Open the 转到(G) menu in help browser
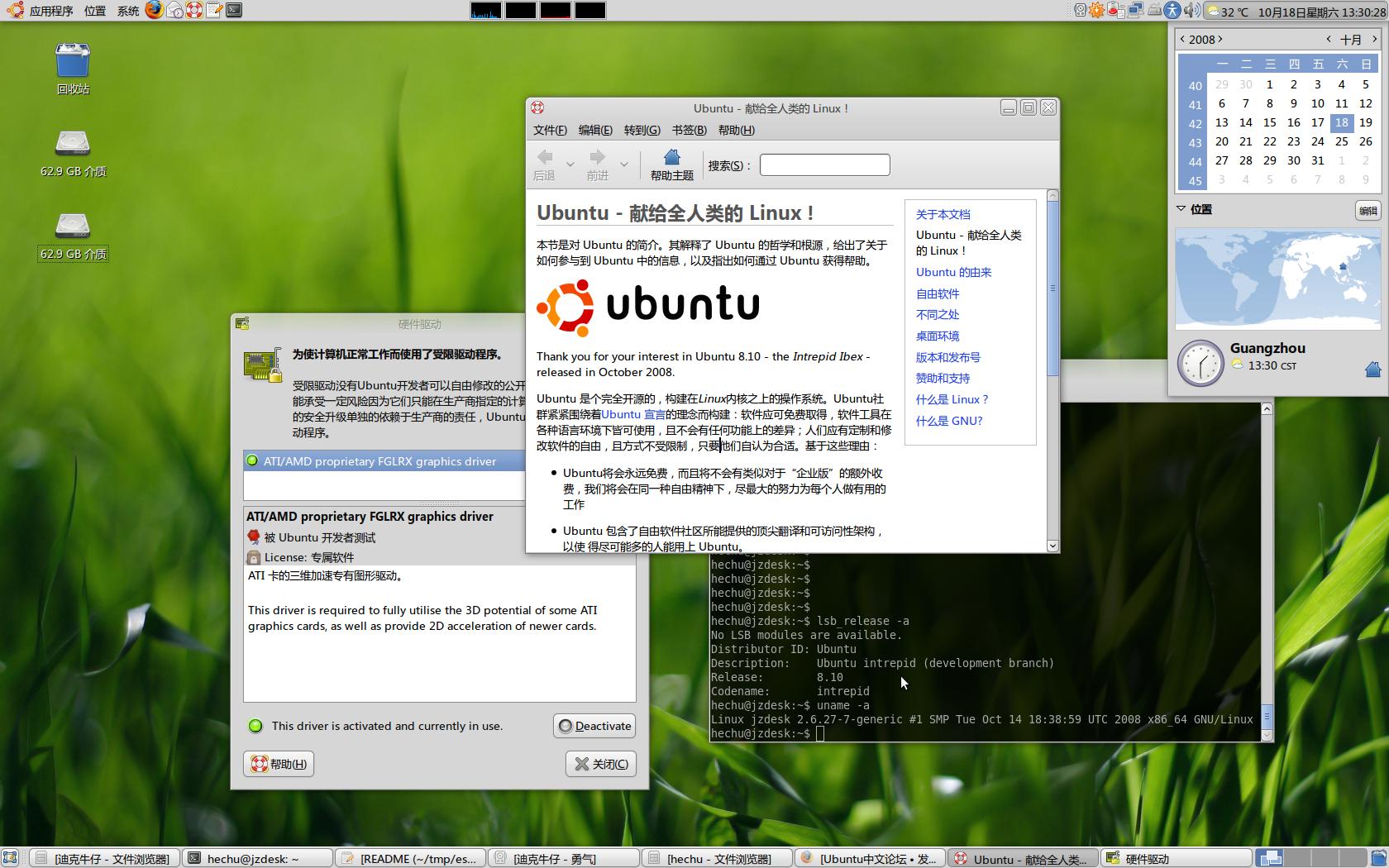The image size is (1389, 868). [x=642, y=130]
